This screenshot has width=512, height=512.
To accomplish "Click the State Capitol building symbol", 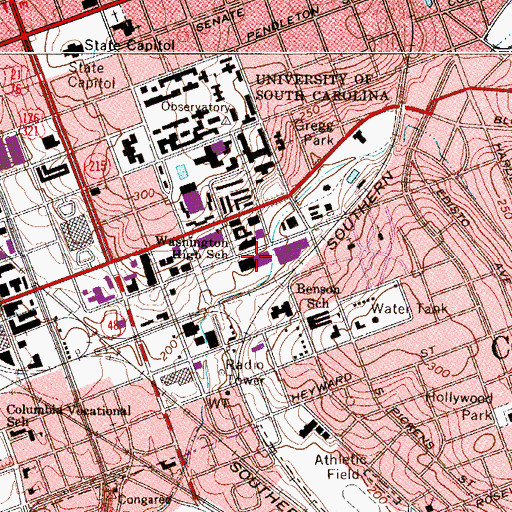I will 74,49.
